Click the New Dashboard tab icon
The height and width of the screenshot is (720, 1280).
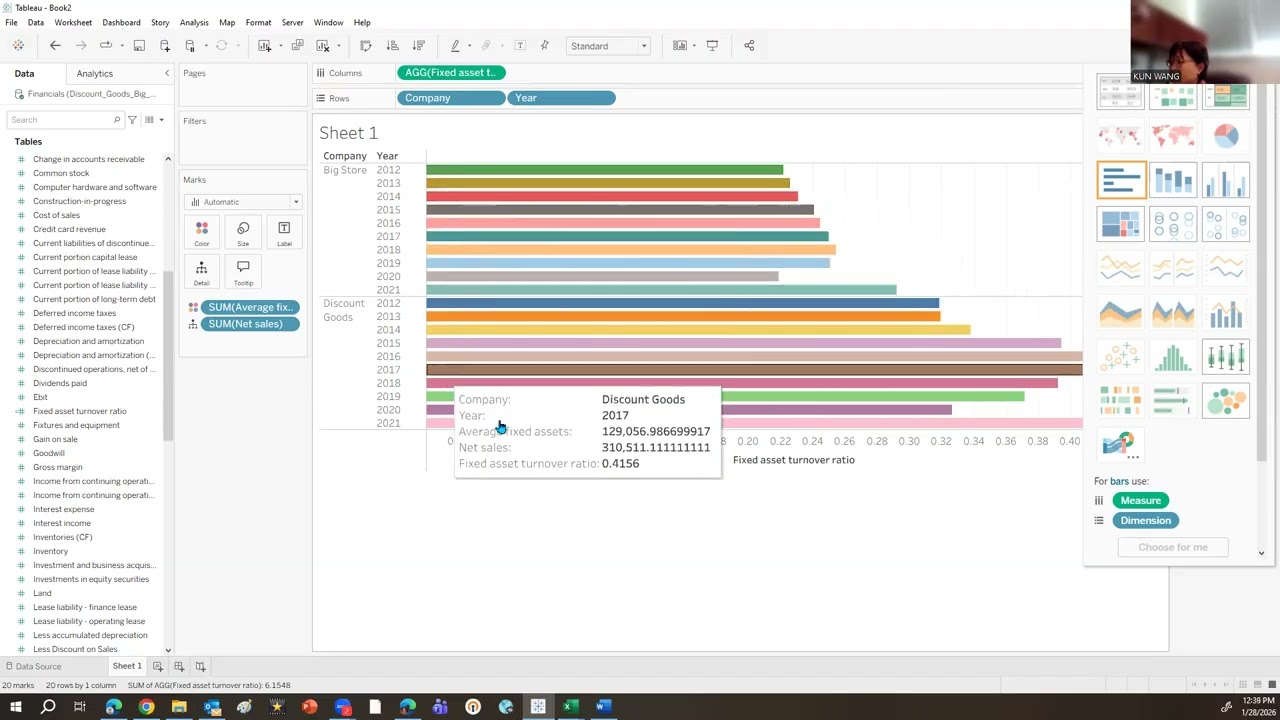[x=179, y=666]
